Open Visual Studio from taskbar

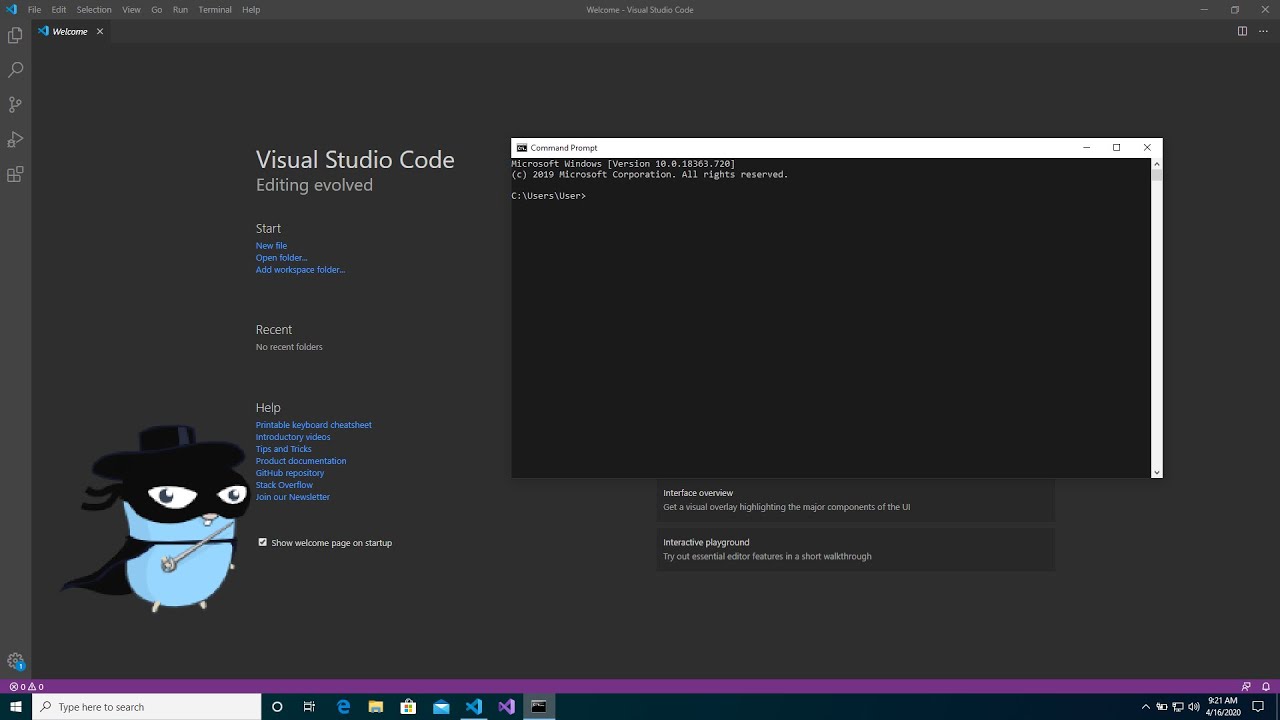(506, 707)
